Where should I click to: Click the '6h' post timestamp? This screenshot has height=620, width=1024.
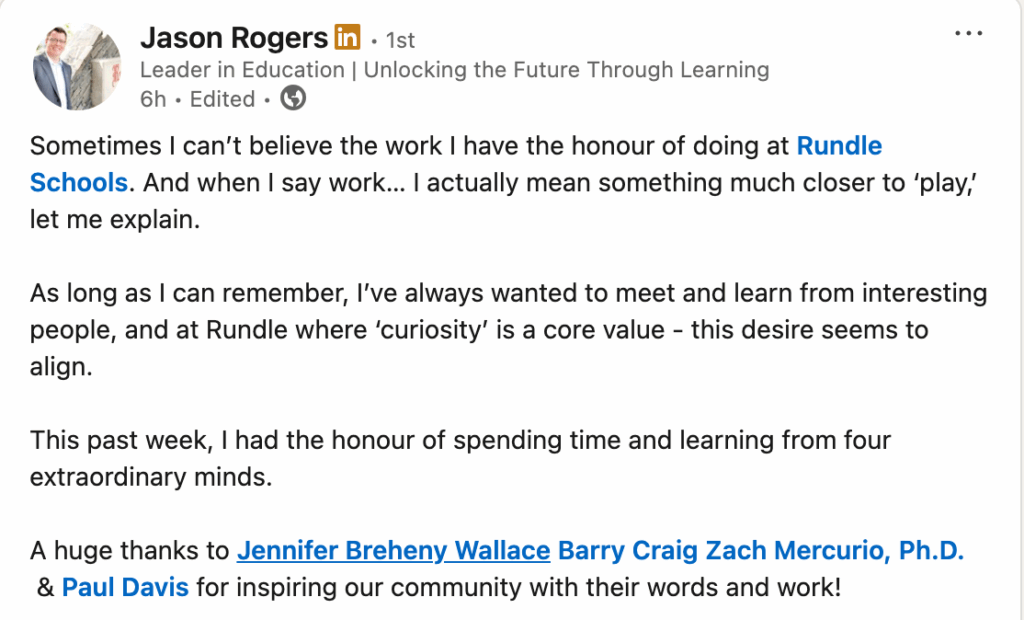point(153,99)
